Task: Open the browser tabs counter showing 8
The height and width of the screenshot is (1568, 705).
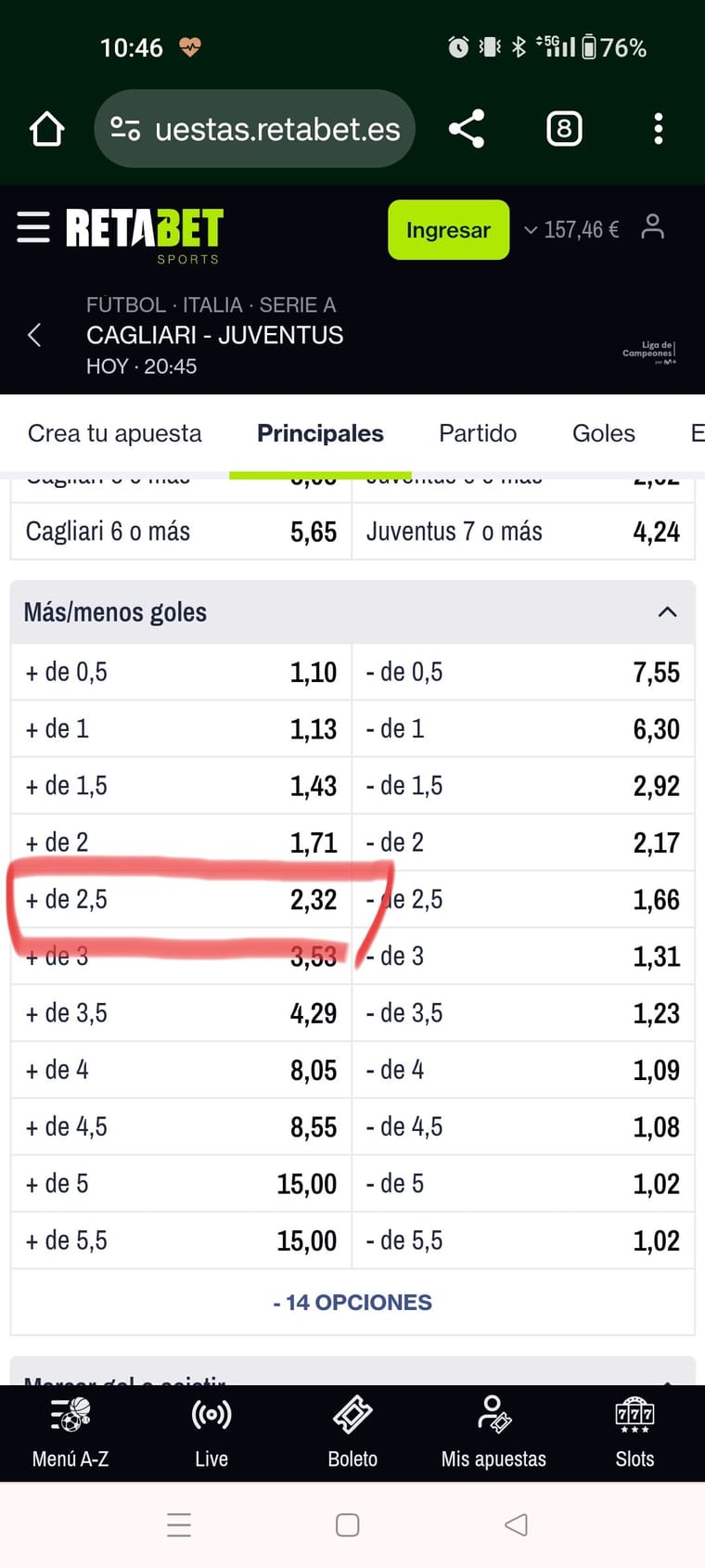Action: click(564, 129)
